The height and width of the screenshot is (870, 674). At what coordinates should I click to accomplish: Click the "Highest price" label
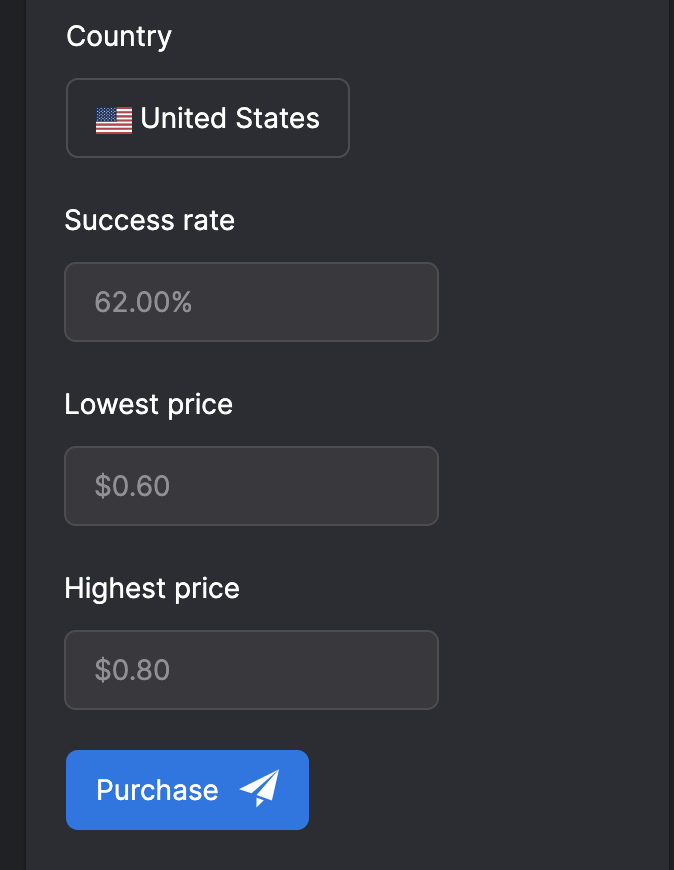click(152, 588)
